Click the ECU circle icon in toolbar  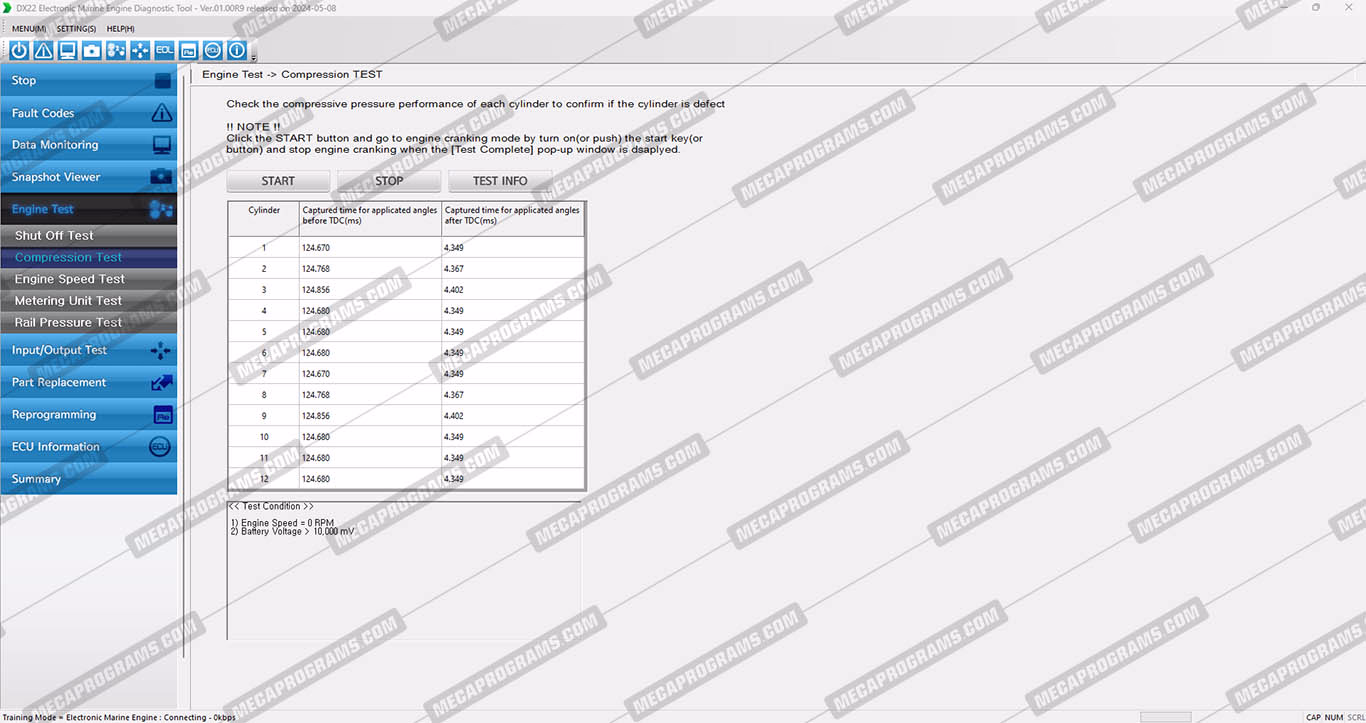213,50
